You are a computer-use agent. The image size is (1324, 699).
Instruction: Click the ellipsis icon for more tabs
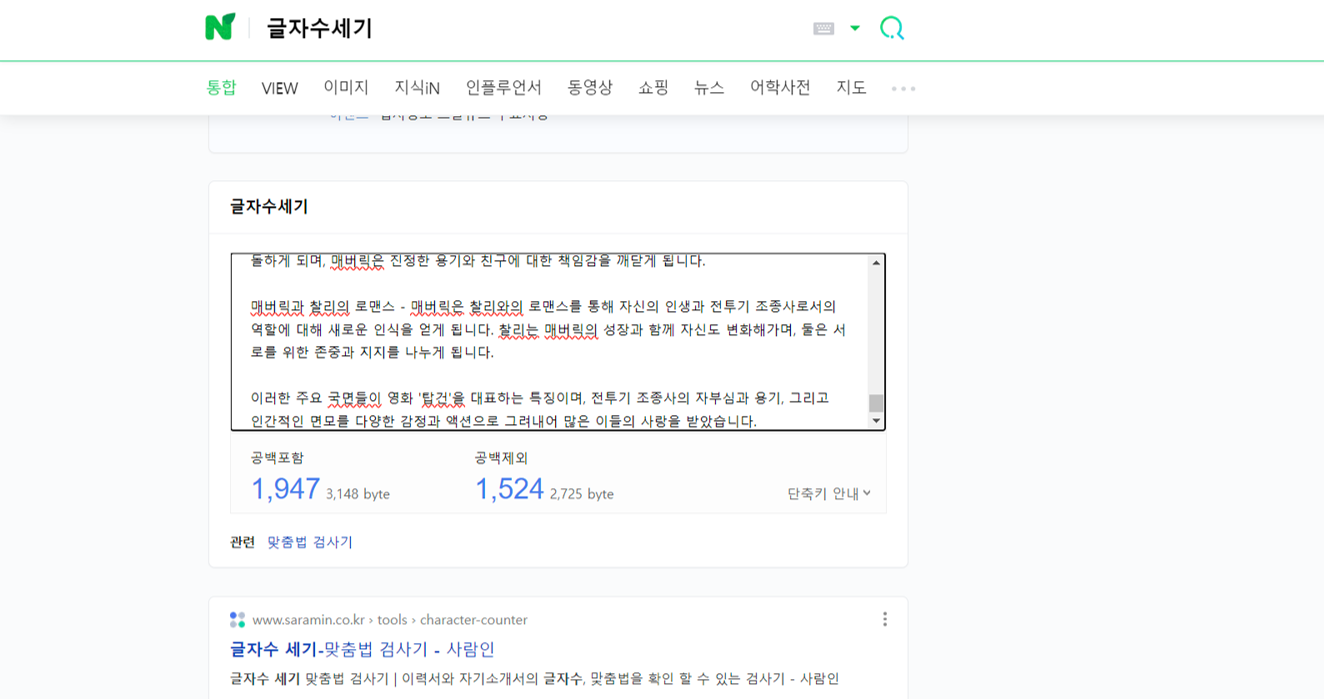[x=902, y=88]
